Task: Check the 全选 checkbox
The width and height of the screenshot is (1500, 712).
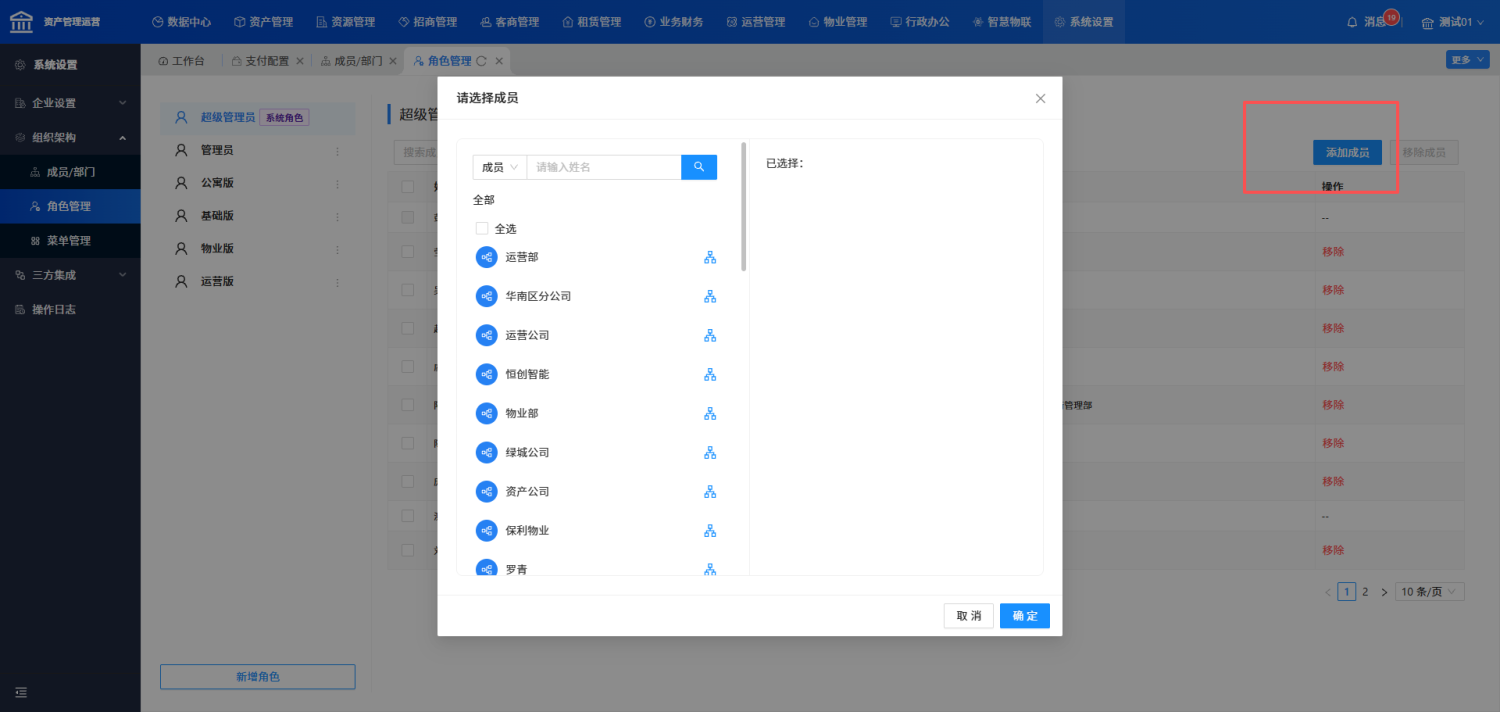Action: pos(482,228)
